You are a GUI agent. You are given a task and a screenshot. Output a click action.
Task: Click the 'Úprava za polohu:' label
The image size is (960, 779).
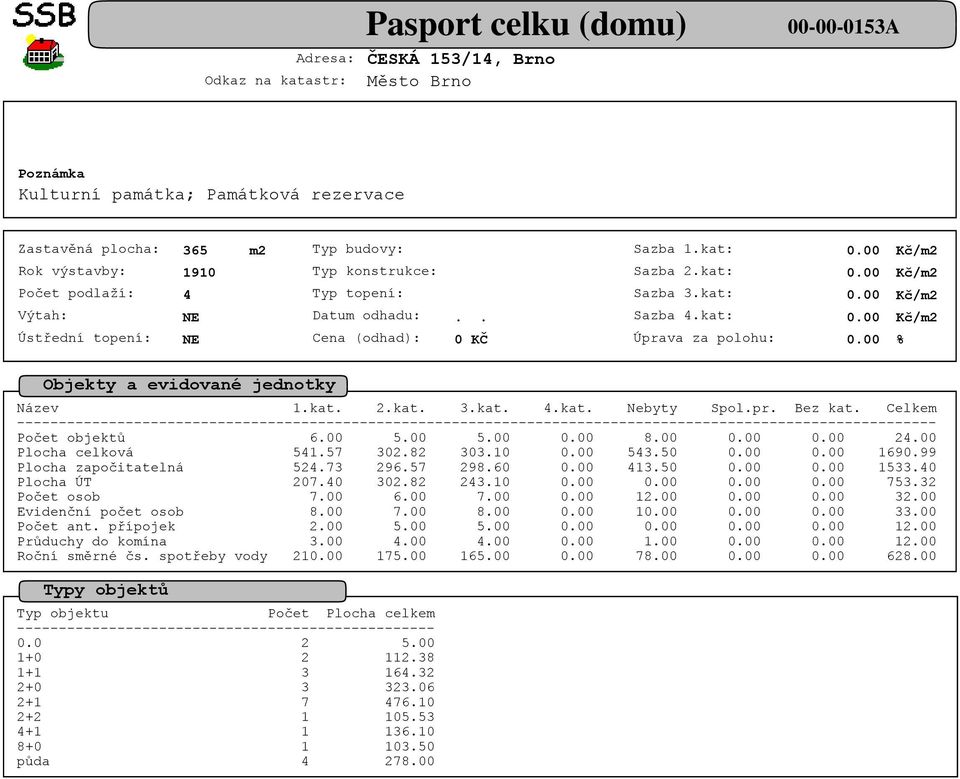pos(703,338)
